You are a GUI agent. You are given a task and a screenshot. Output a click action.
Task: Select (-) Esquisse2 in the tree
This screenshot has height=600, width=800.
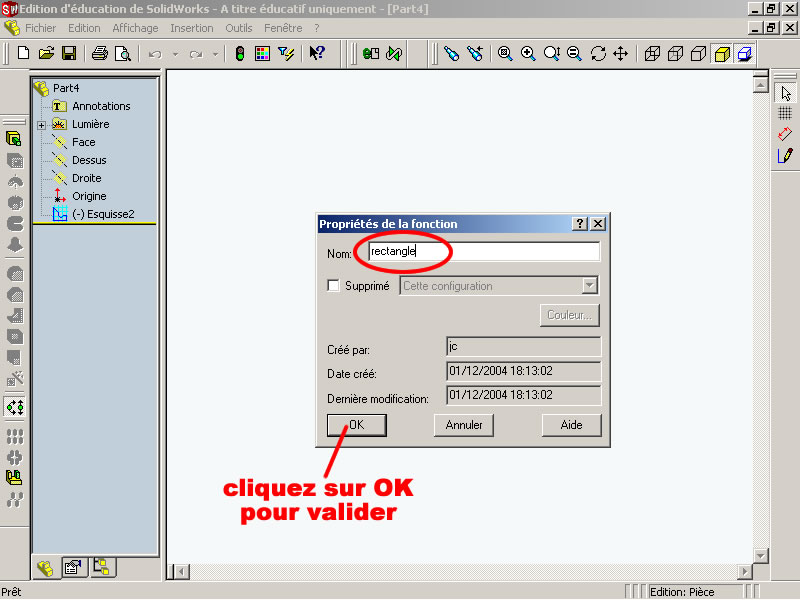pos(103,214)
